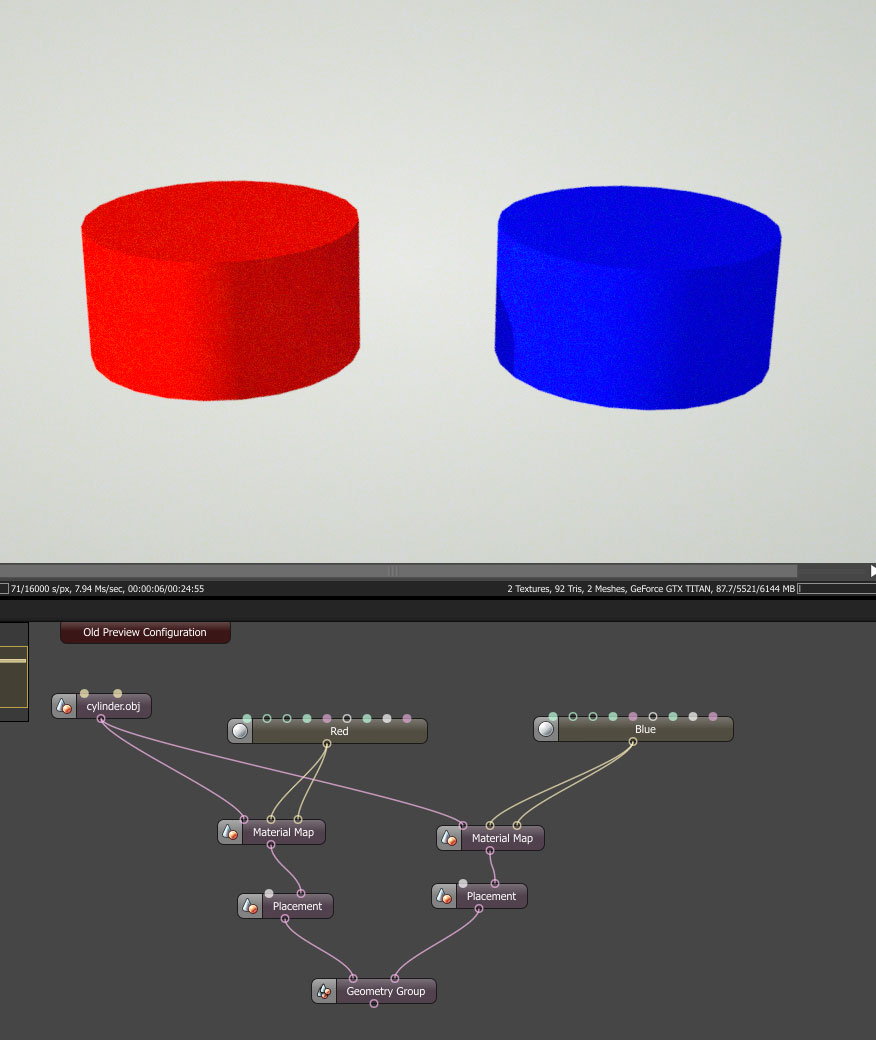Click the rendered red cylinder in viewport

pos(221,291)
